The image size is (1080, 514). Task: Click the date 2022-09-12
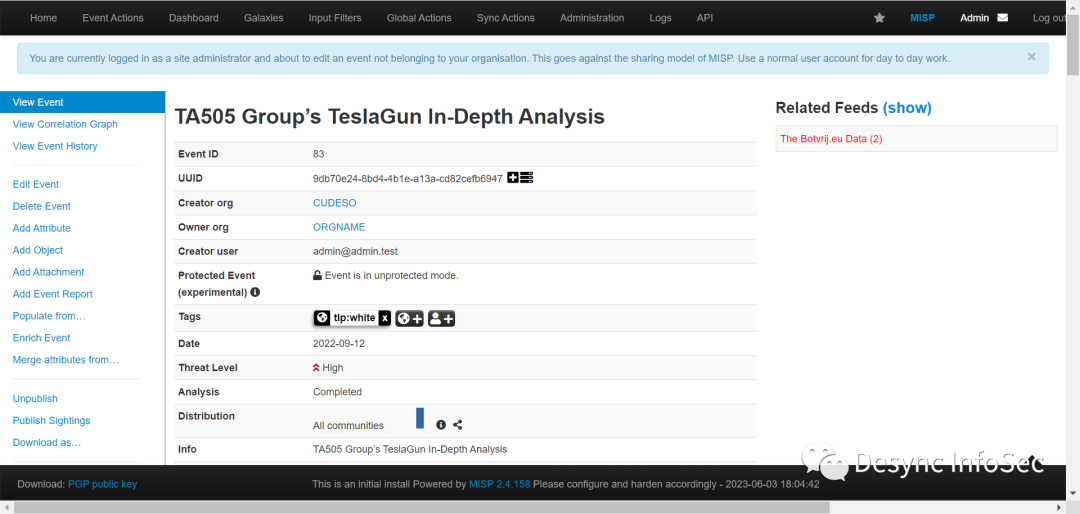[339, 344]
